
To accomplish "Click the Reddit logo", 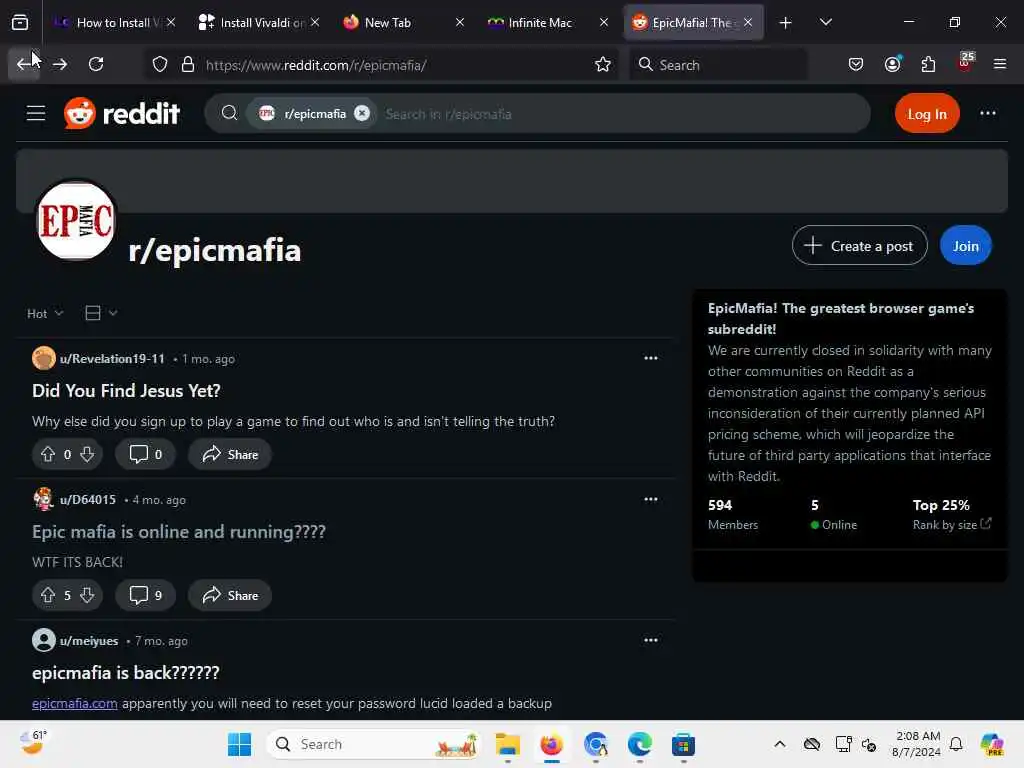I will [x=121, y=114].
